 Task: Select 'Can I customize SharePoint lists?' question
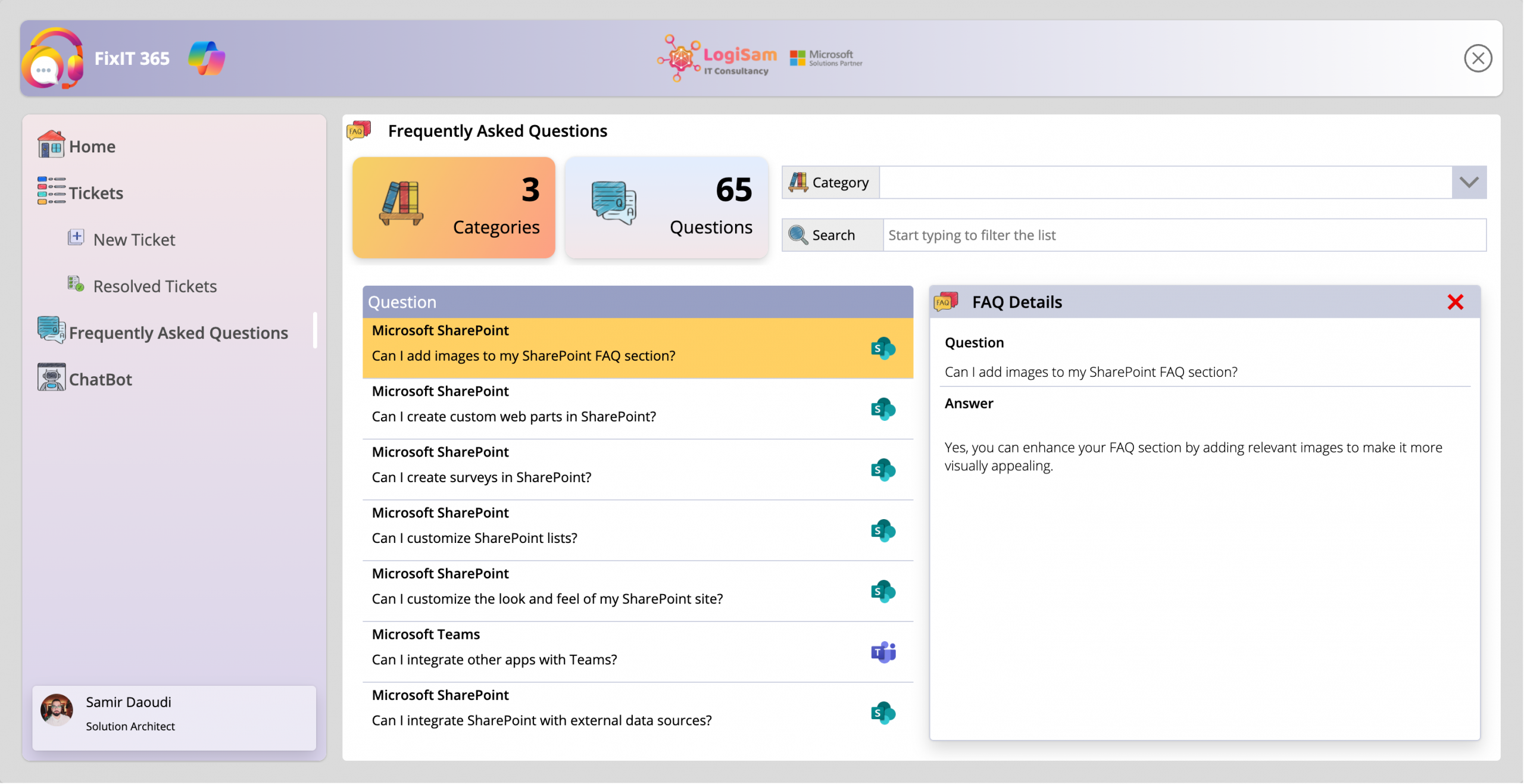[638, 530]
